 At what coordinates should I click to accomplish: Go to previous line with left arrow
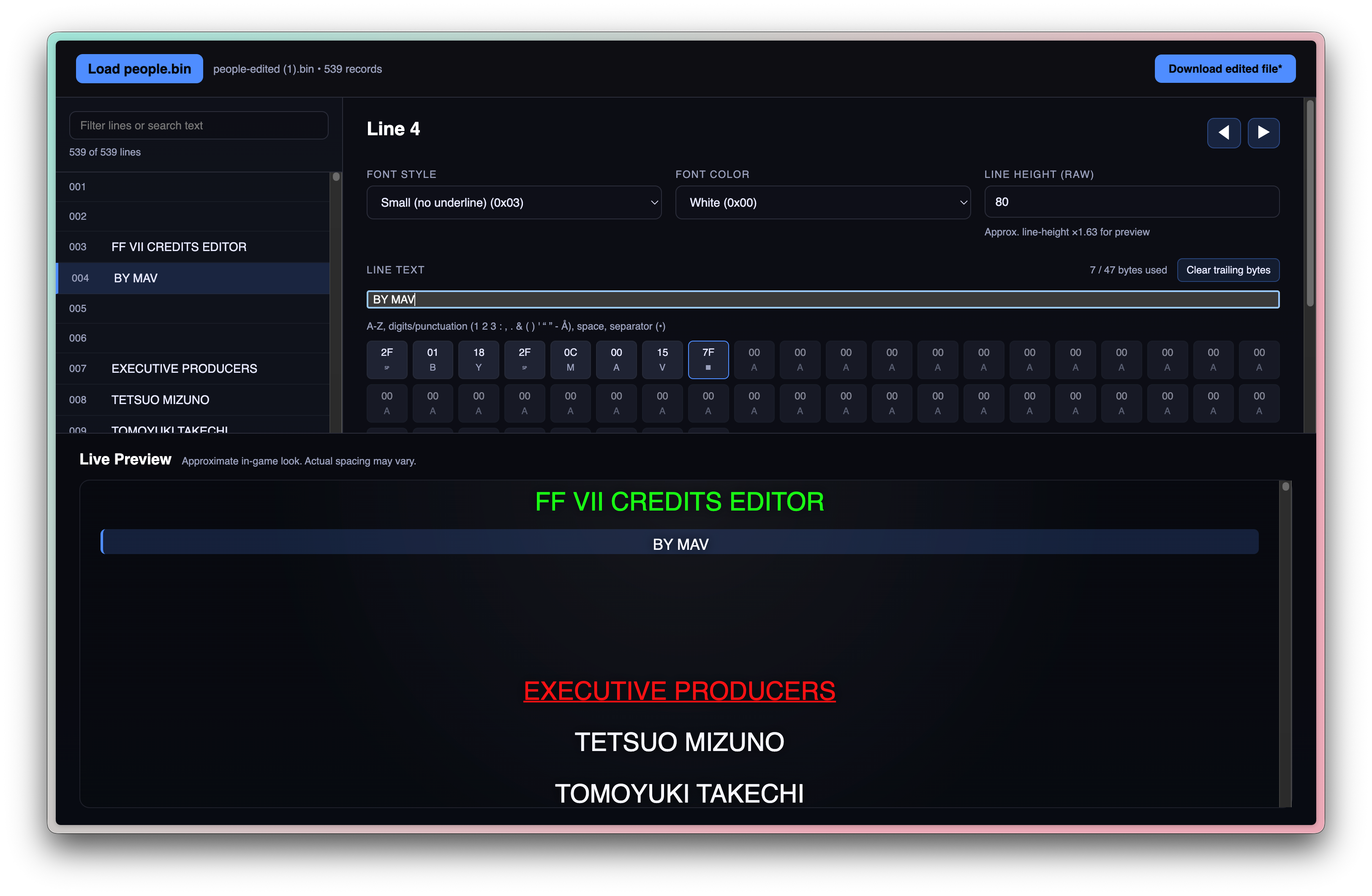click(x=1223, y=133)
